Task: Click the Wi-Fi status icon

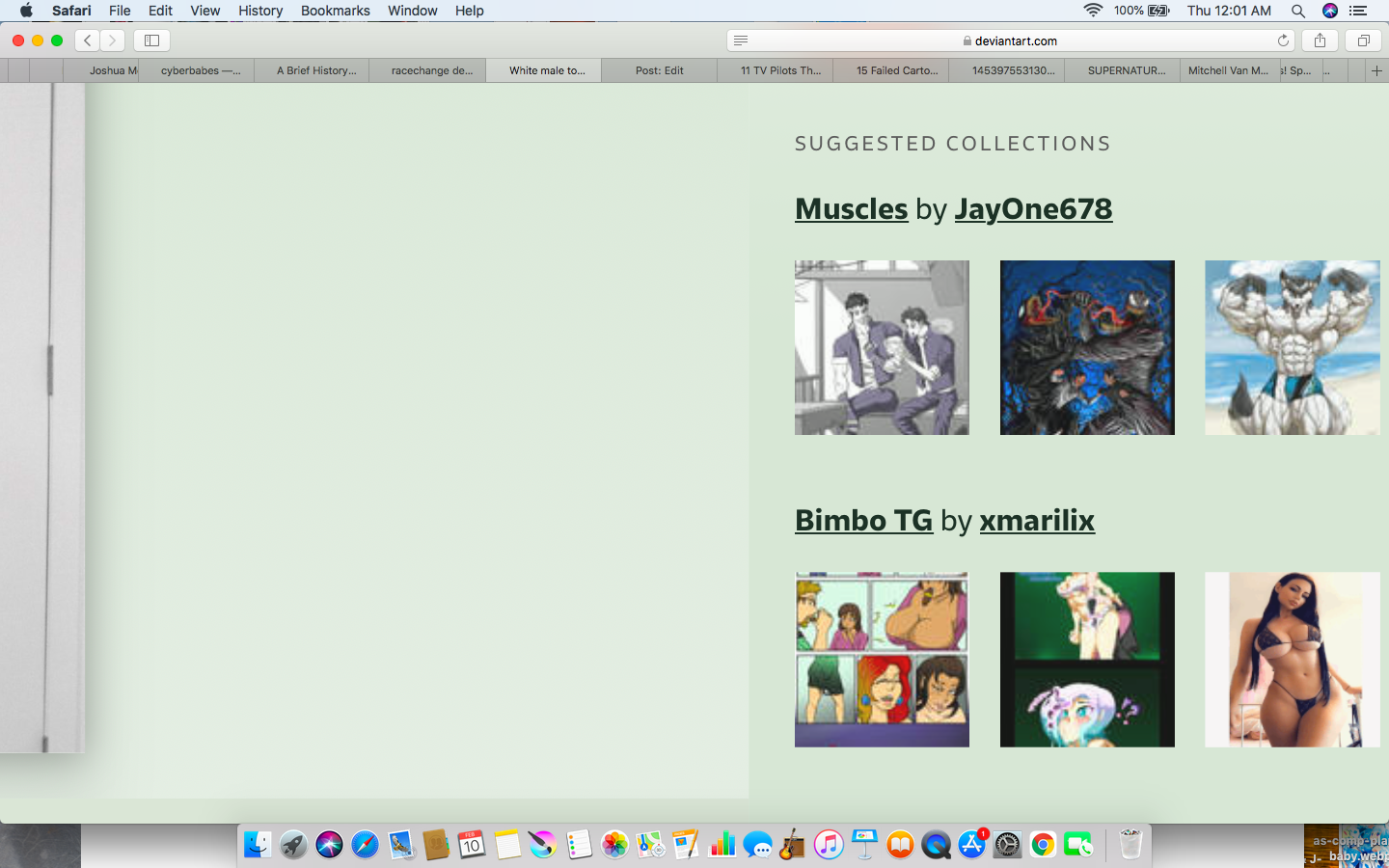Action: click(x=1093, y=11)
